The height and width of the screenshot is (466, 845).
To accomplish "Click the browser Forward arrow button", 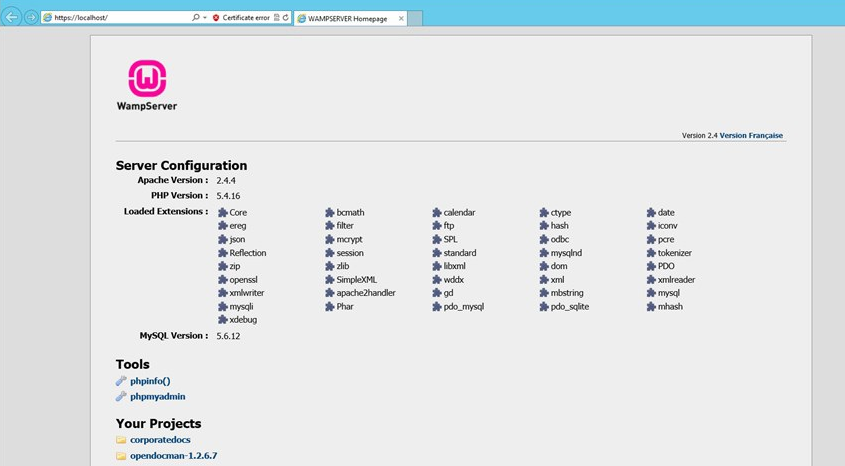I will tap(31, 18).
